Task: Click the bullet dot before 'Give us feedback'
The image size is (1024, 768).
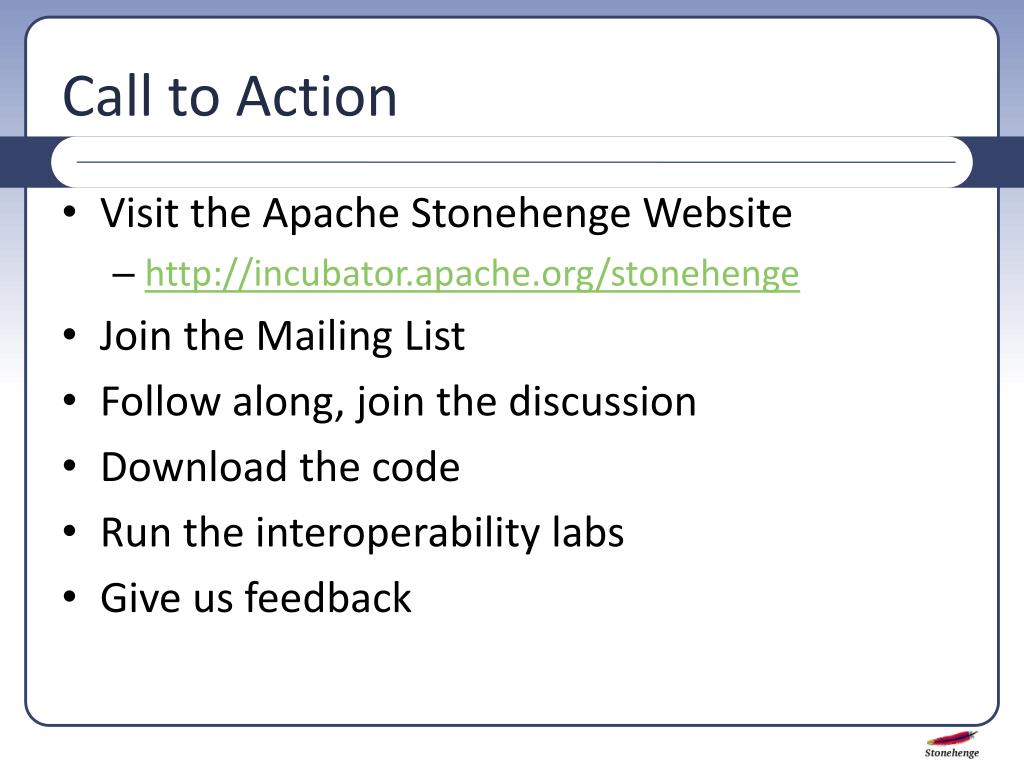Action: (x=70, y=596)
